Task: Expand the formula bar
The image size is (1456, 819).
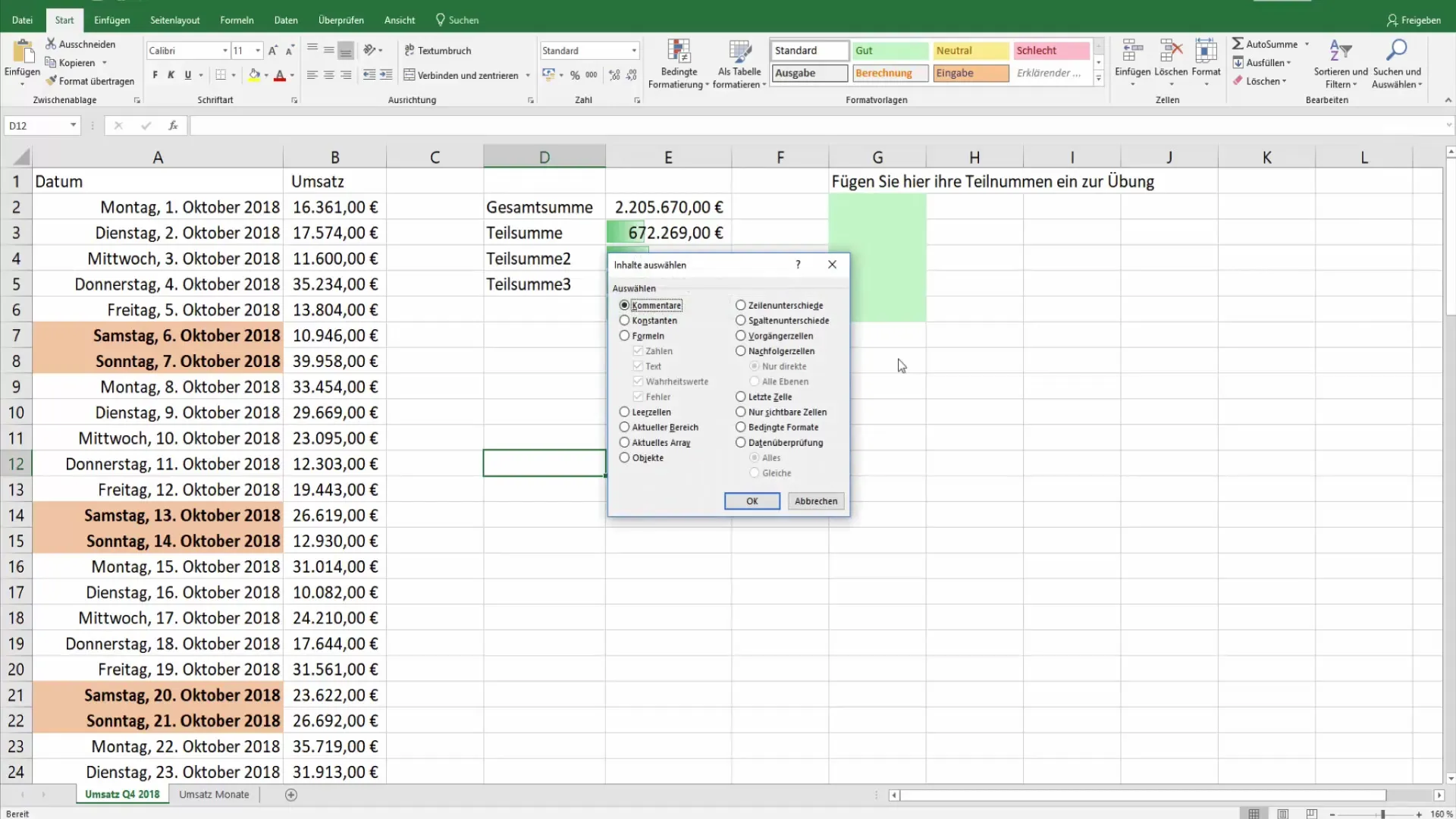Action: (1448, 125)
